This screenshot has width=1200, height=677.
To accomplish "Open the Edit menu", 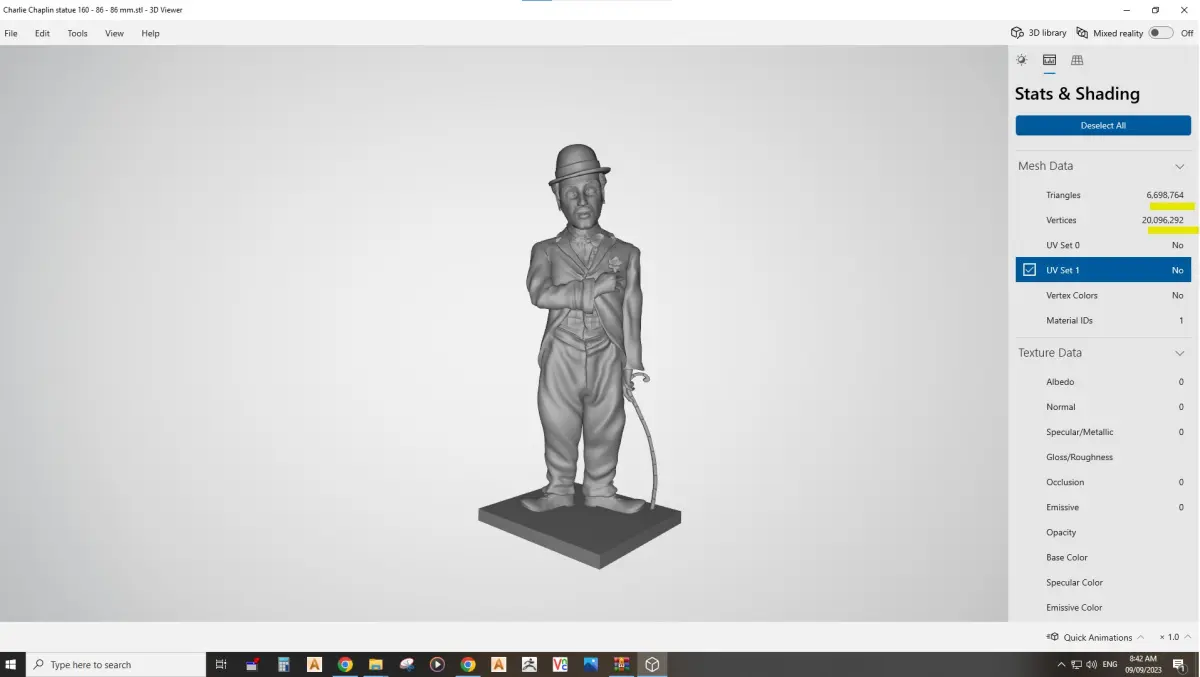I will click(x=42, y=33).
